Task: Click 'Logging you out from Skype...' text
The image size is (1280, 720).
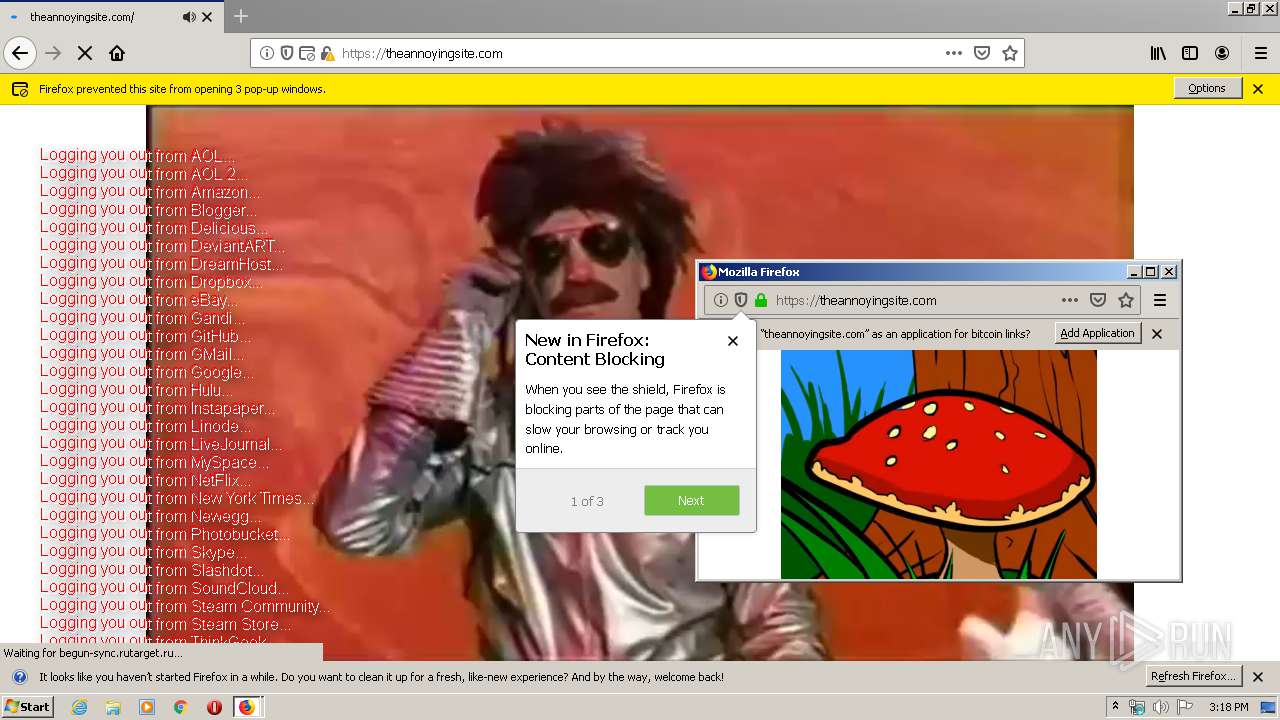Action: (144, 552)
